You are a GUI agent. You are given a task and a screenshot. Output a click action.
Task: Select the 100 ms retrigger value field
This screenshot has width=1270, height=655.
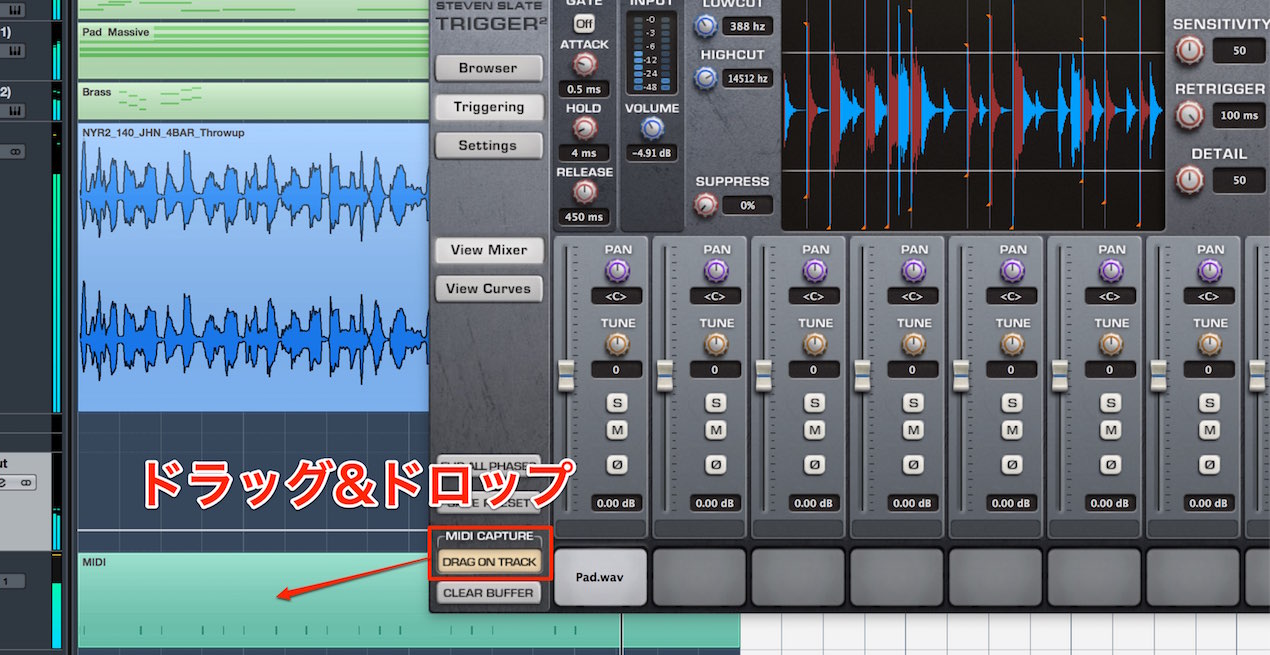(x=1240, y=115)
